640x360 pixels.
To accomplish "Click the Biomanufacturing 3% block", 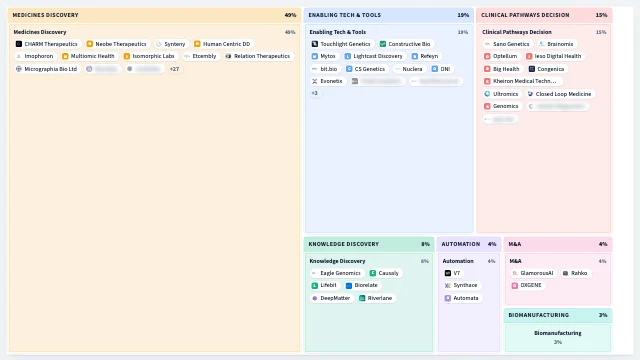I will 558,338.
